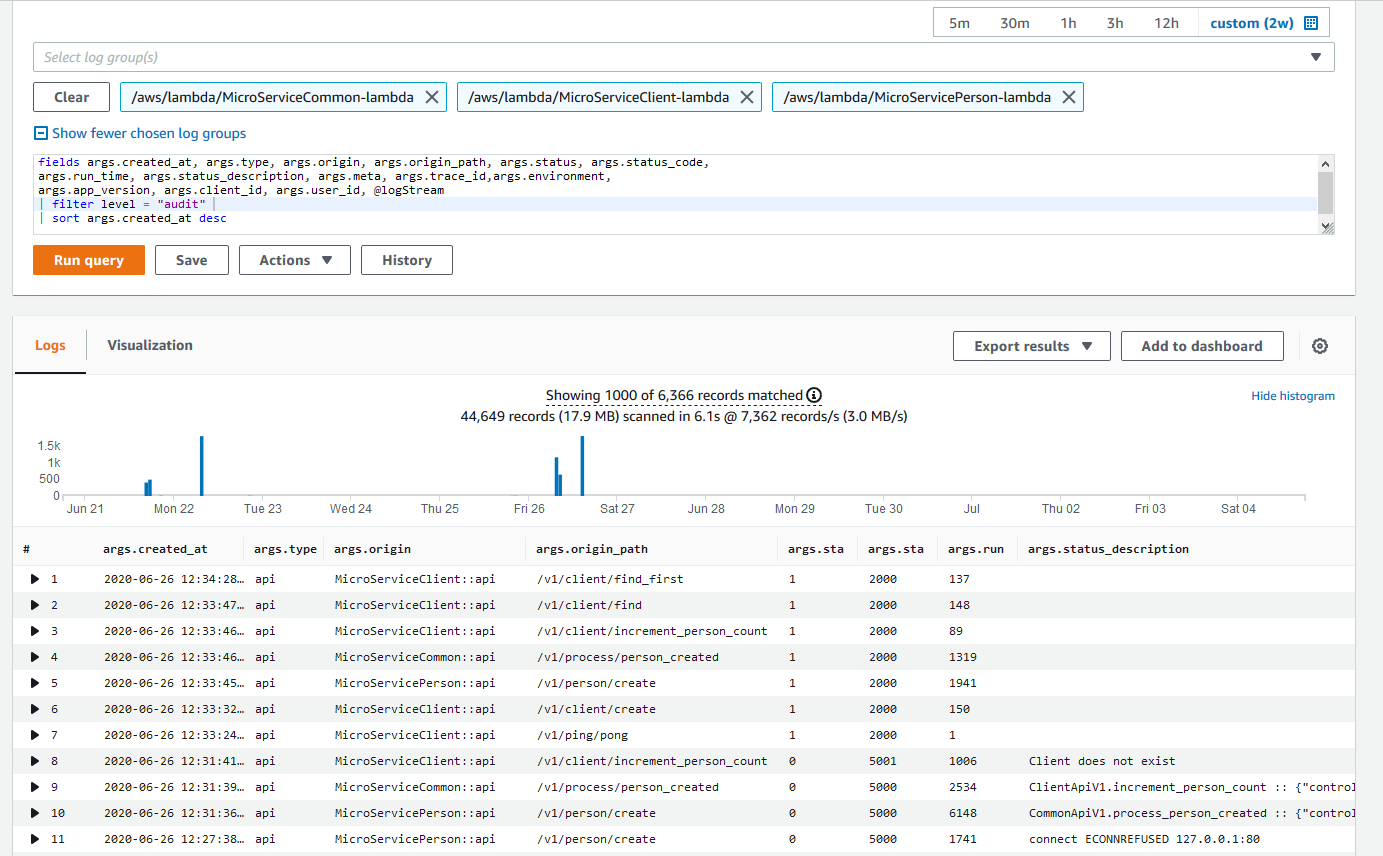Remove the MicroServiceCommon-lambda log group
This screenshot has width=1383, height=856.
[x=432, y=97]
